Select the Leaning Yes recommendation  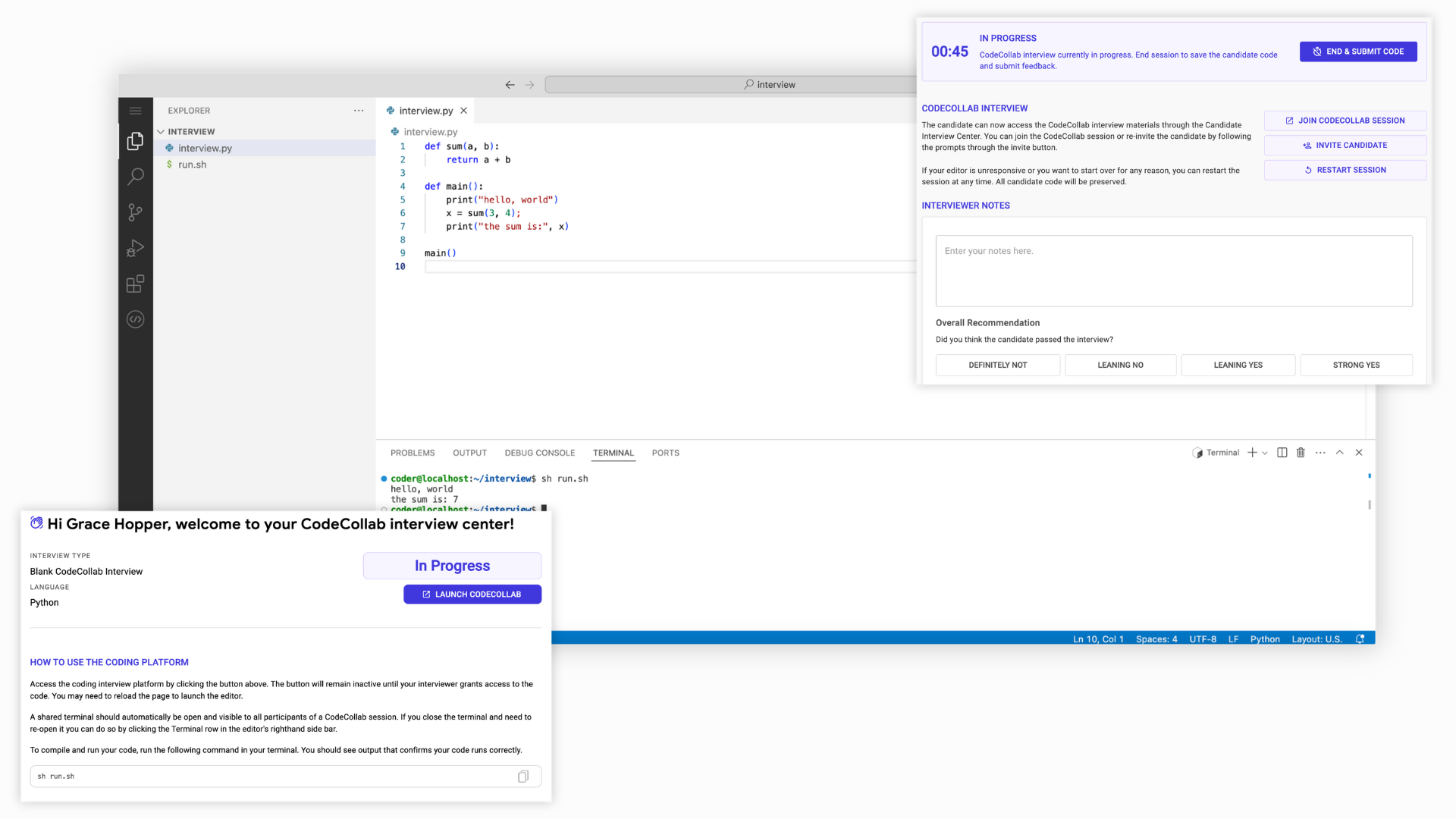coord(1238,365)
